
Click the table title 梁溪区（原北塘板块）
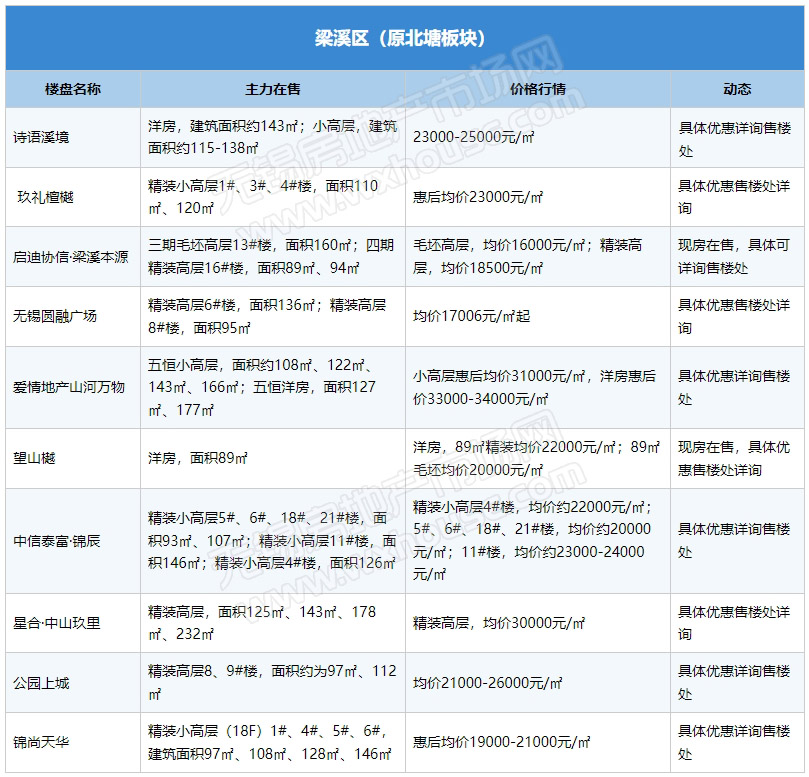[x=400, y=38]
